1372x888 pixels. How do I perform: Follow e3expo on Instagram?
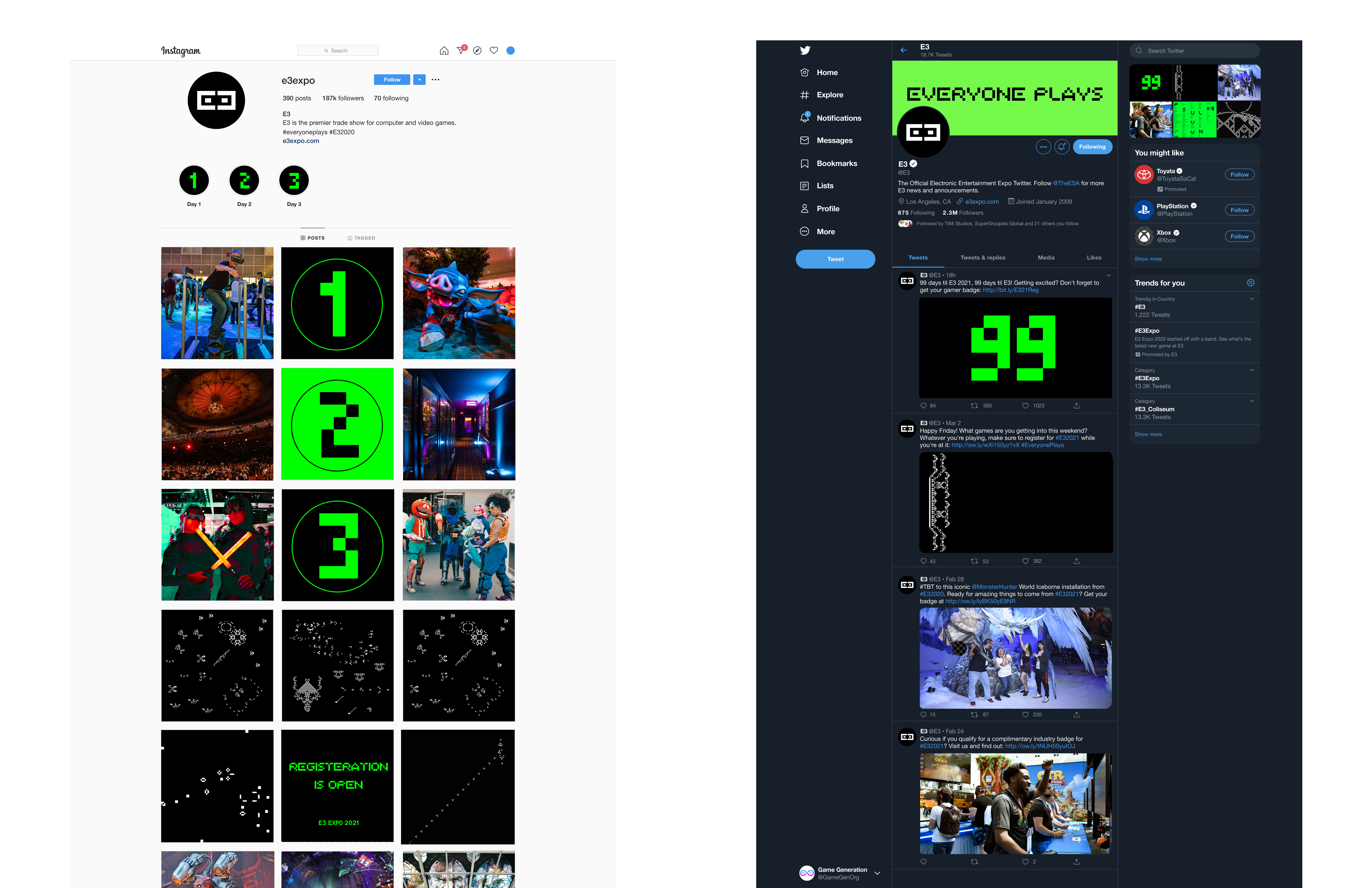(392, 80)
